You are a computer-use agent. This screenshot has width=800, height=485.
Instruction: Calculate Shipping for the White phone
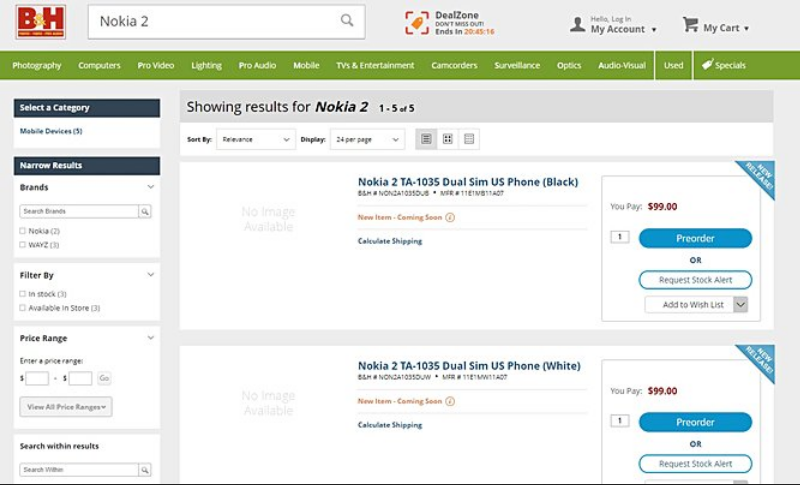coord(390,425)
